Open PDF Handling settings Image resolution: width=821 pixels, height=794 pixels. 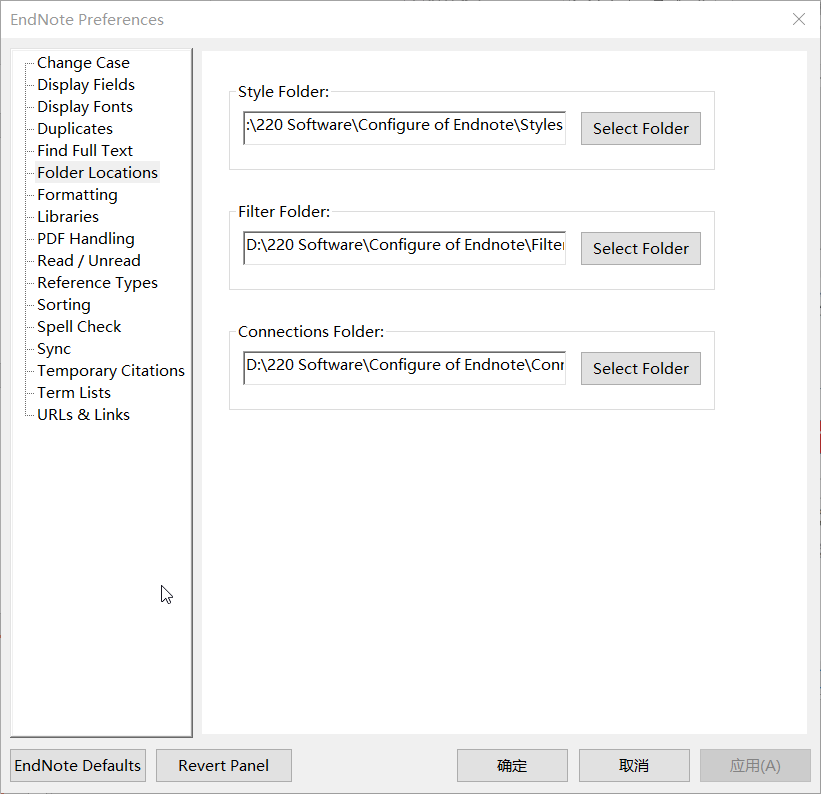86,239
